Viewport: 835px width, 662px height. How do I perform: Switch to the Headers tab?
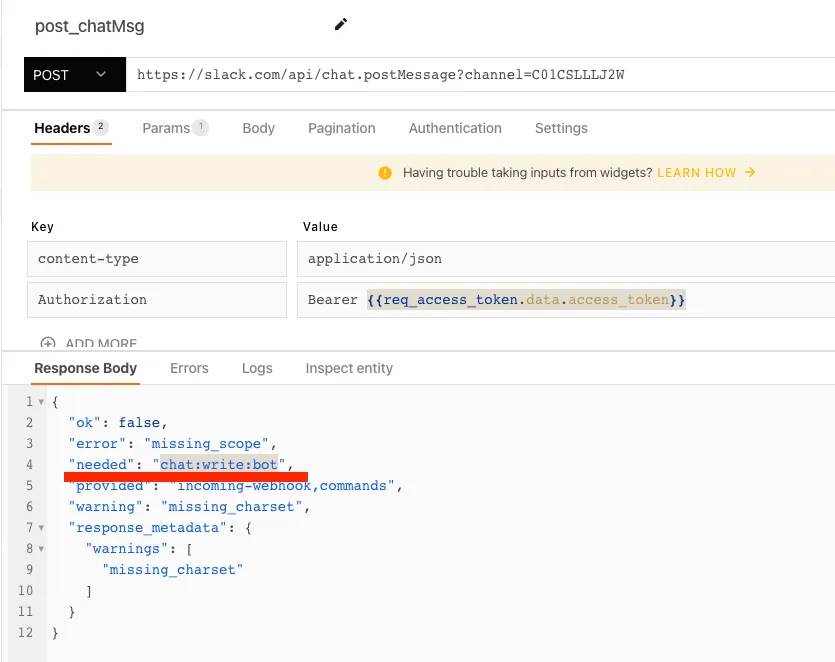pos(62,128)
